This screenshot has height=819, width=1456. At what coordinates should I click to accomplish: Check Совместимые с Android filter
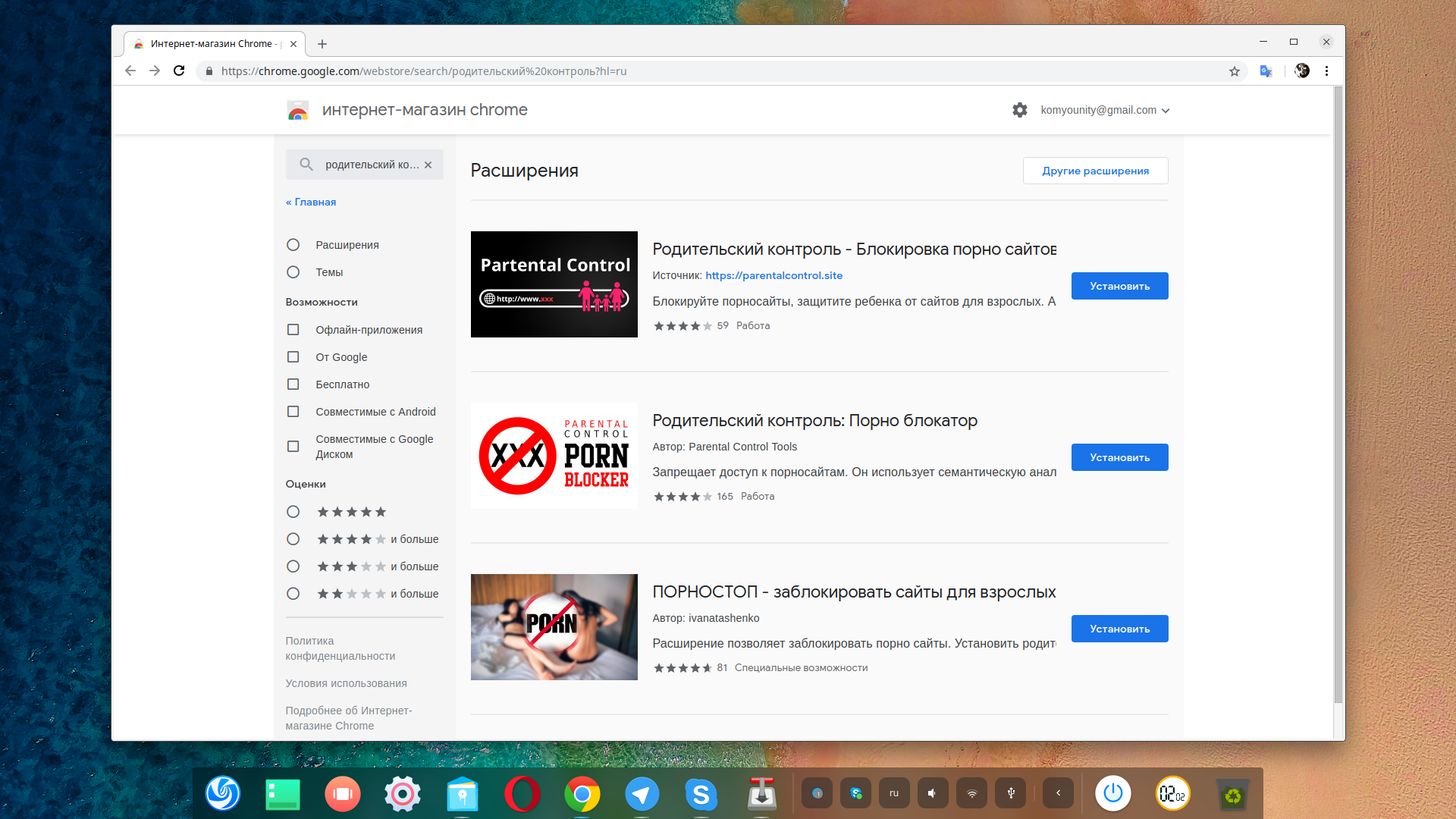pyautogui.click(x=293, y=412)
